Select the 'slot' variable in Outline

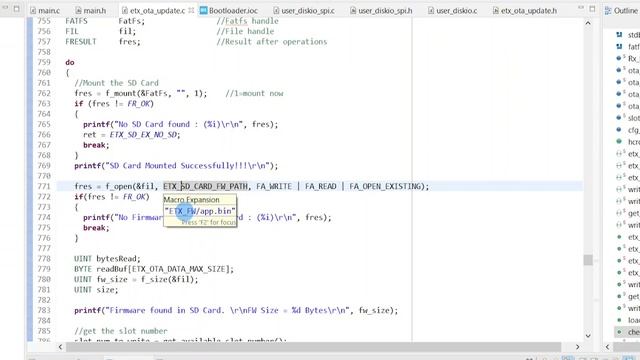(628, 118)
